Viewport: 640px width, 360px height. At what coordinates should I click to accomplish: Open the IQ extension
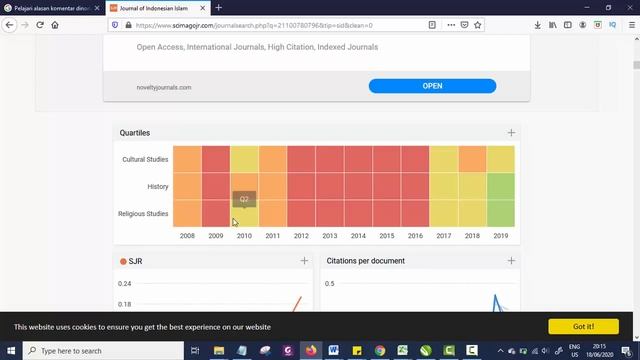pyautogui.click(x=612, y=25)
